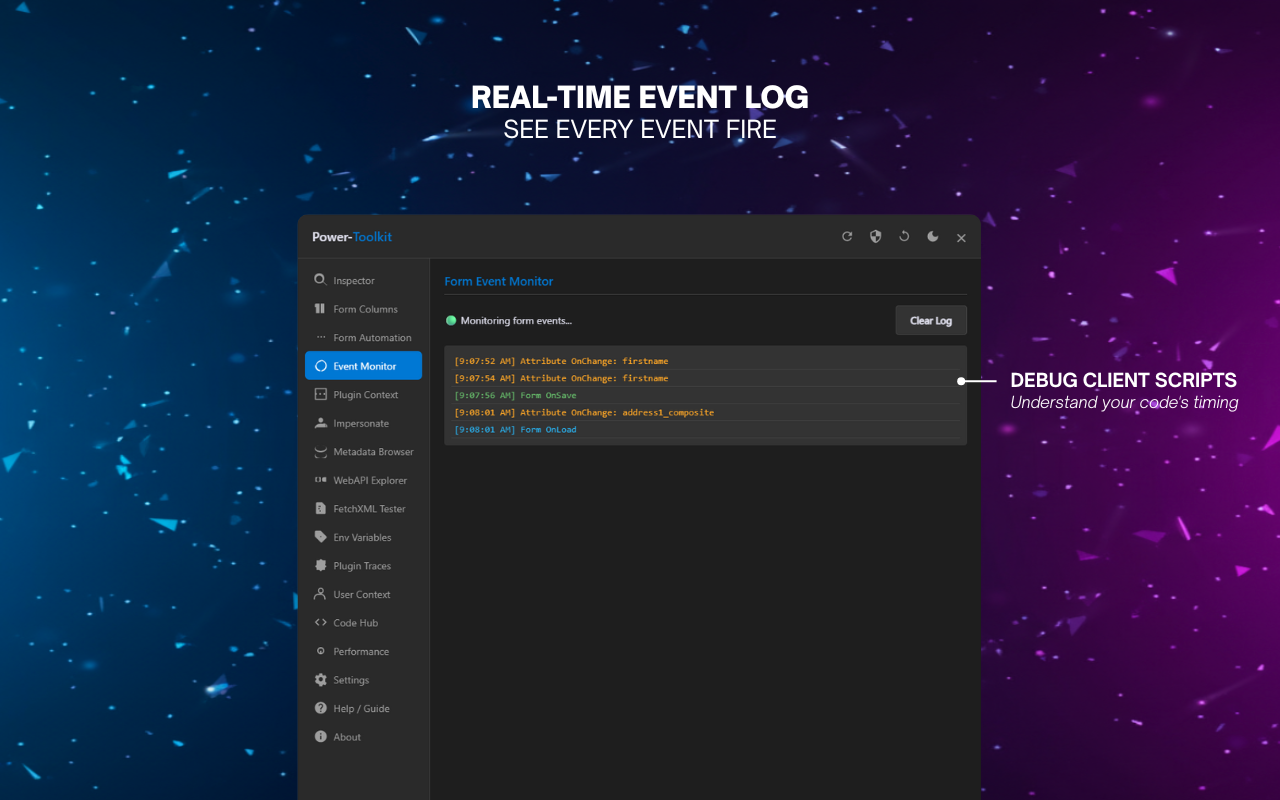Open Plugin Context via its panel icon
Image resolution: width=1280 pixels, height=800 pixels.
(320, 394)
